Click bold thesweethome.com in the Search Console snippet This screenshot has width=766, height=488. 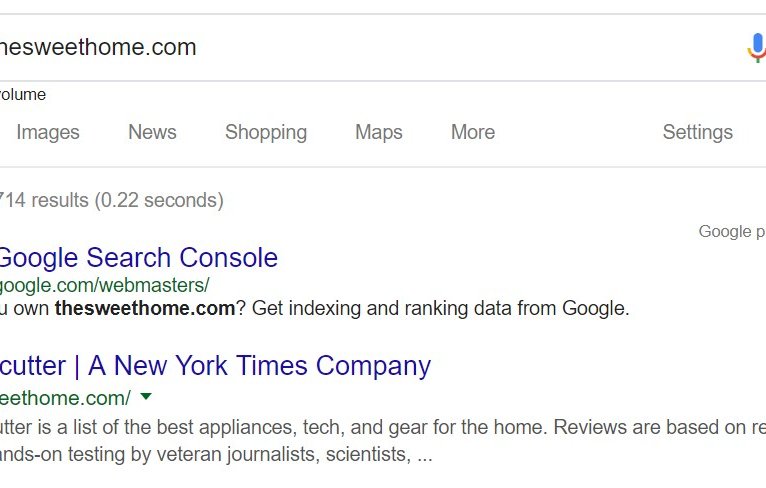145,308
